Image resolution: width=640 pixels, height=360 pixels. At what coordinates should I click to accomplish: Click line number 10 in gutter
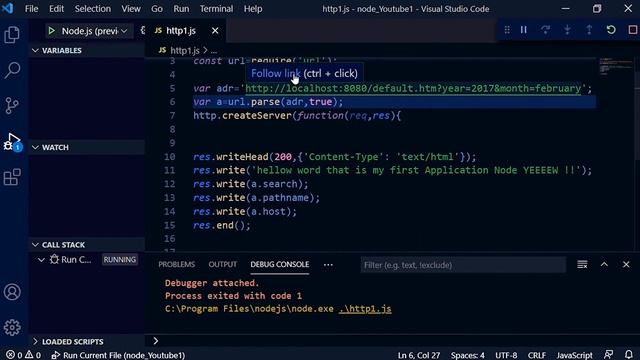tap(169, 157)
